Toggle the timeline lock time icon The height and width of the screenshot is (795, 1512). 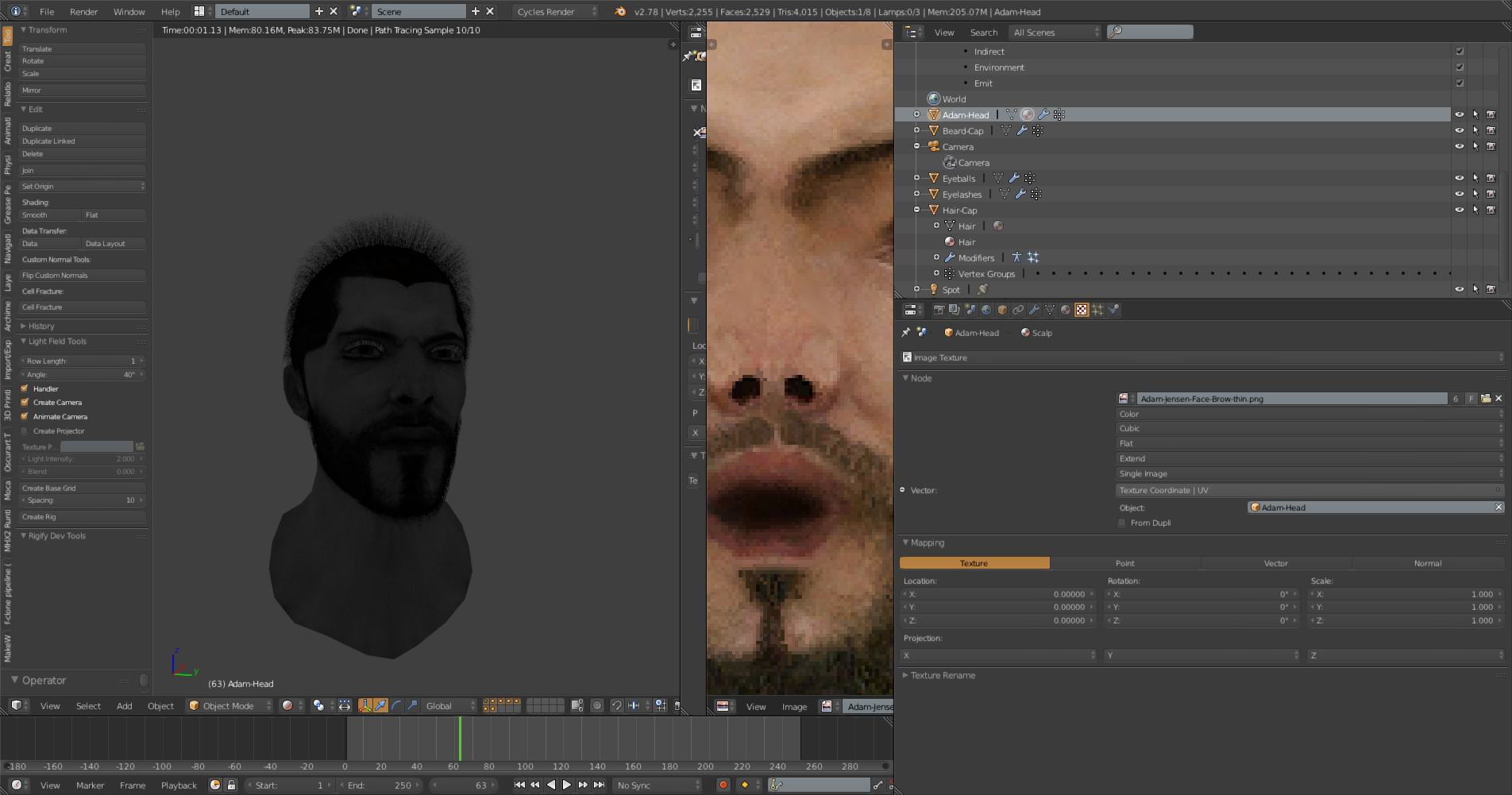point(231,785)
